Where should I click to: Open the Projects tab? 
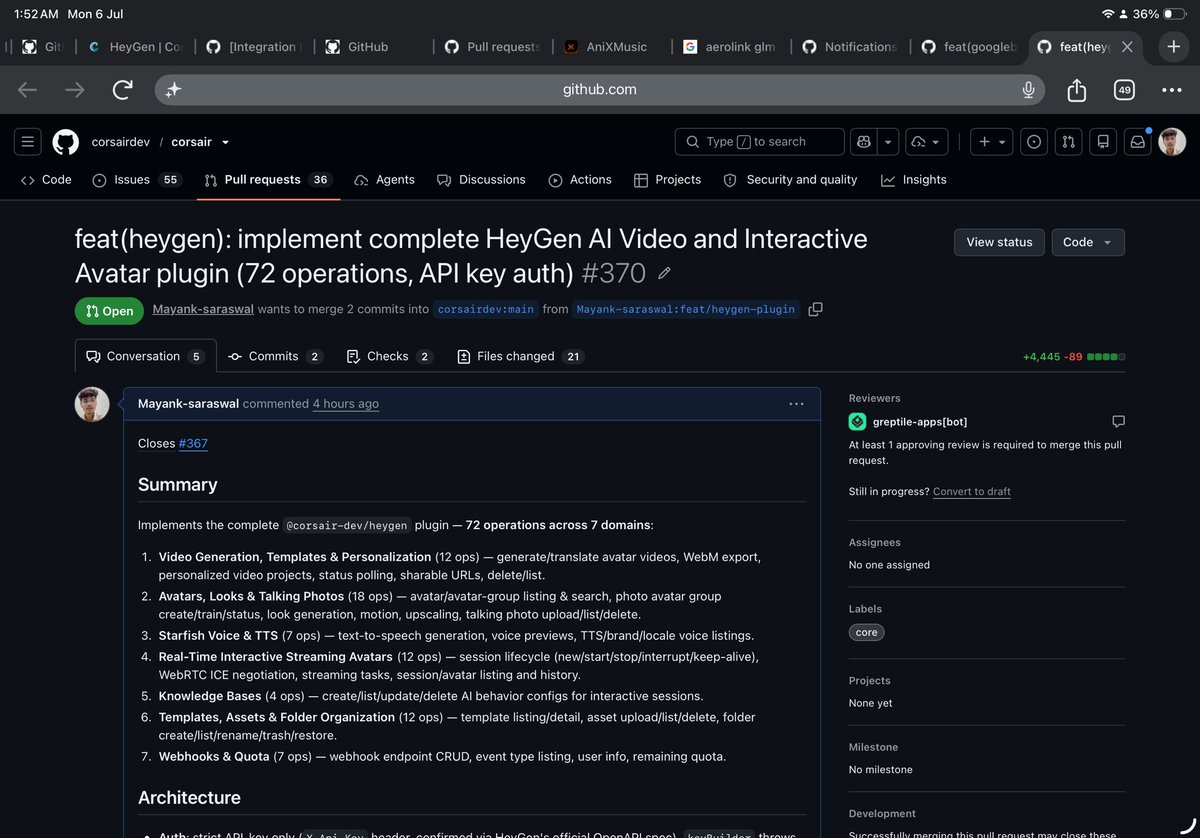click(668, 180)
